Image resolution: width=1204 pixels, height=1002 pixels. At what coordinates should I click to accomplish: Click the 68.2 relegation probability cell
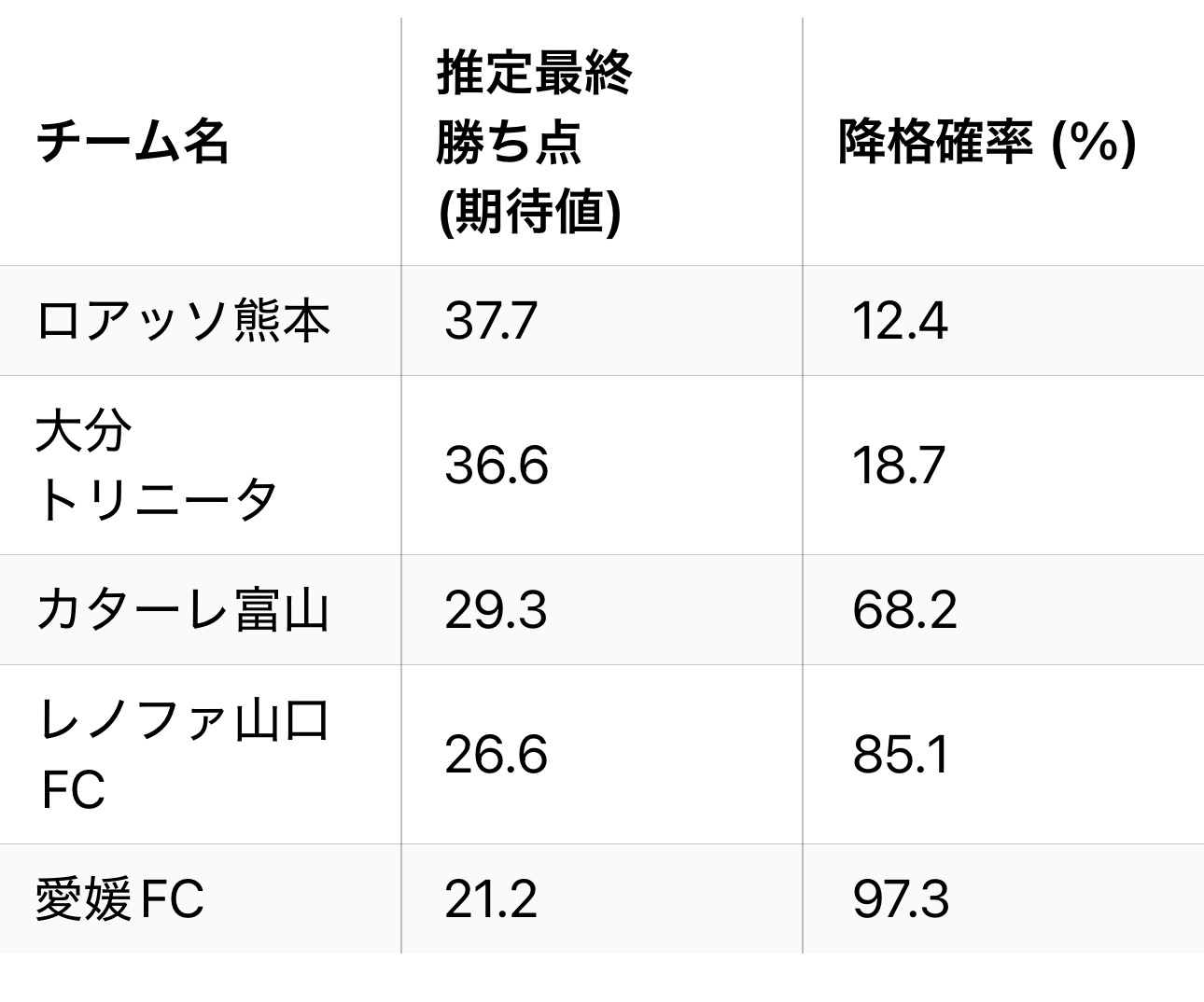904,610
